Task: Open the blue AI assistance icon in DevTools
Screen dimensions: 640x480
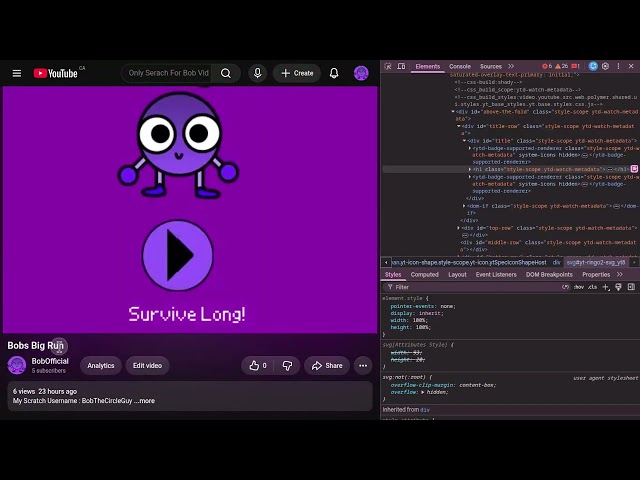Action: [x=593, y=66]
